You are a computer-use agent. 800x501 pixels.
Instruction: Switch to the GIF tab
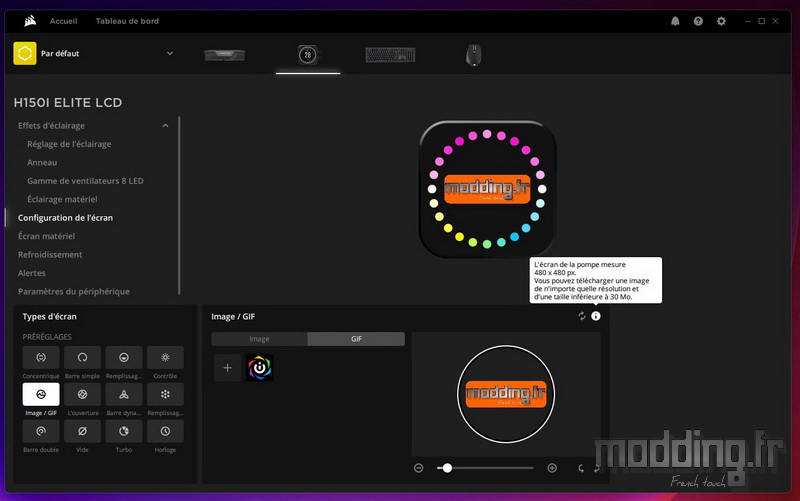356,339
